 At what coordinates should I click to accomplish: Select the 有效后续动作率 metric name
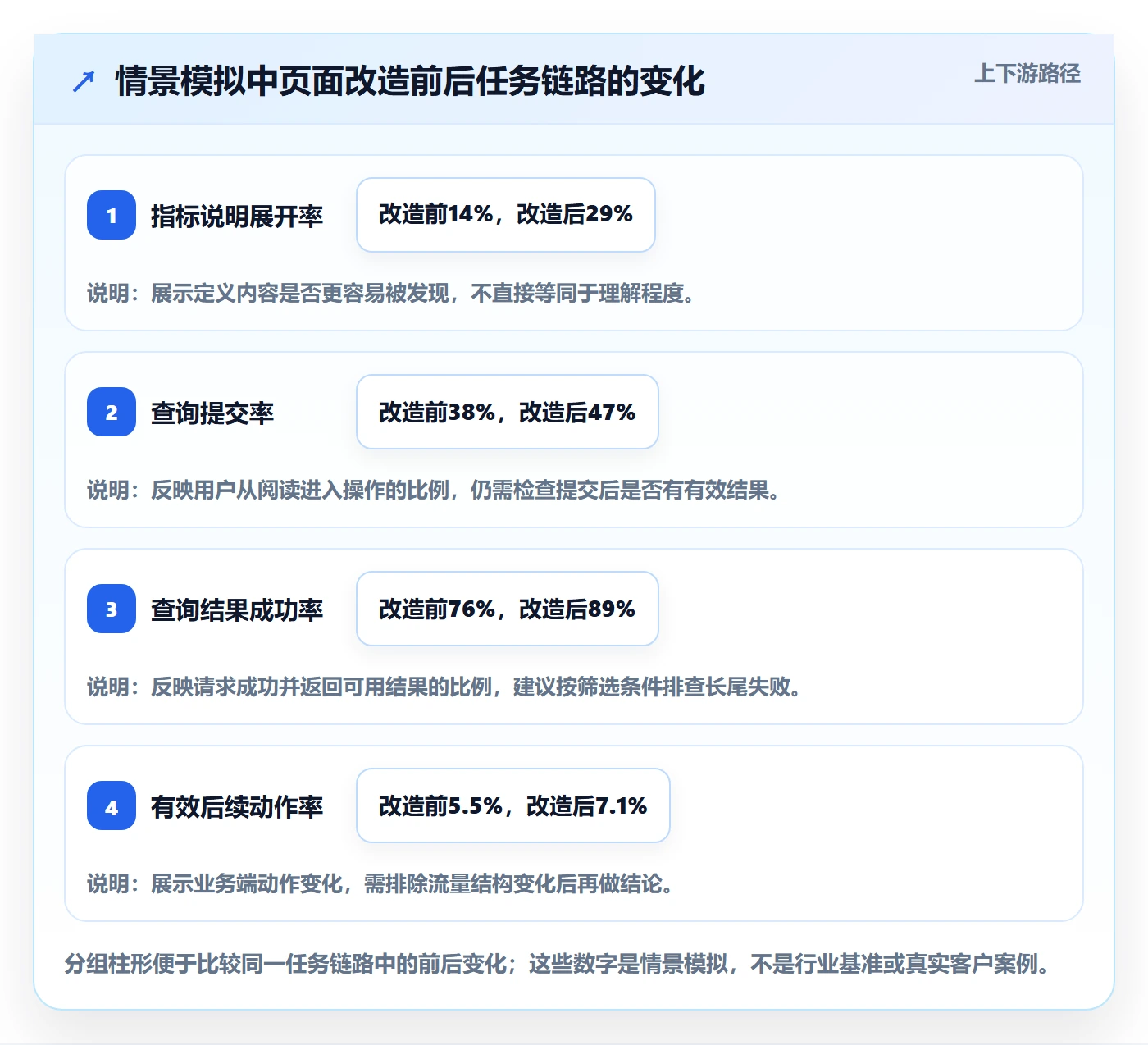pyautogui.click(x=237, y=806)
